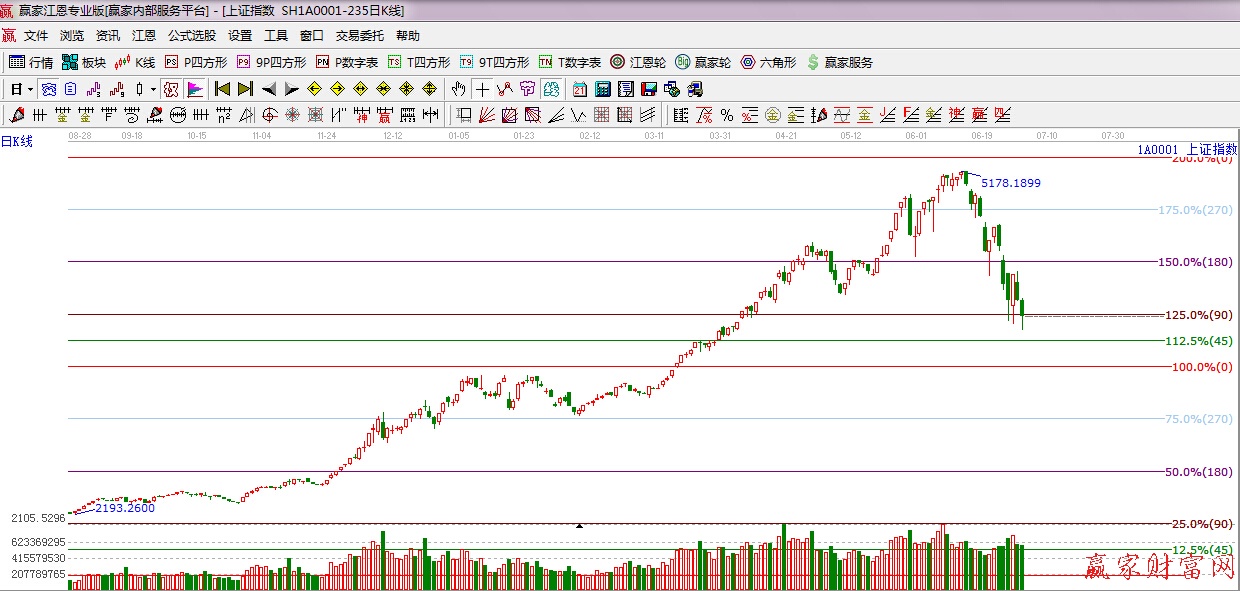Expand the candlestick style dropdown arrow
The width and height of the screenshot is (1240, 591).
click(153, 89)
